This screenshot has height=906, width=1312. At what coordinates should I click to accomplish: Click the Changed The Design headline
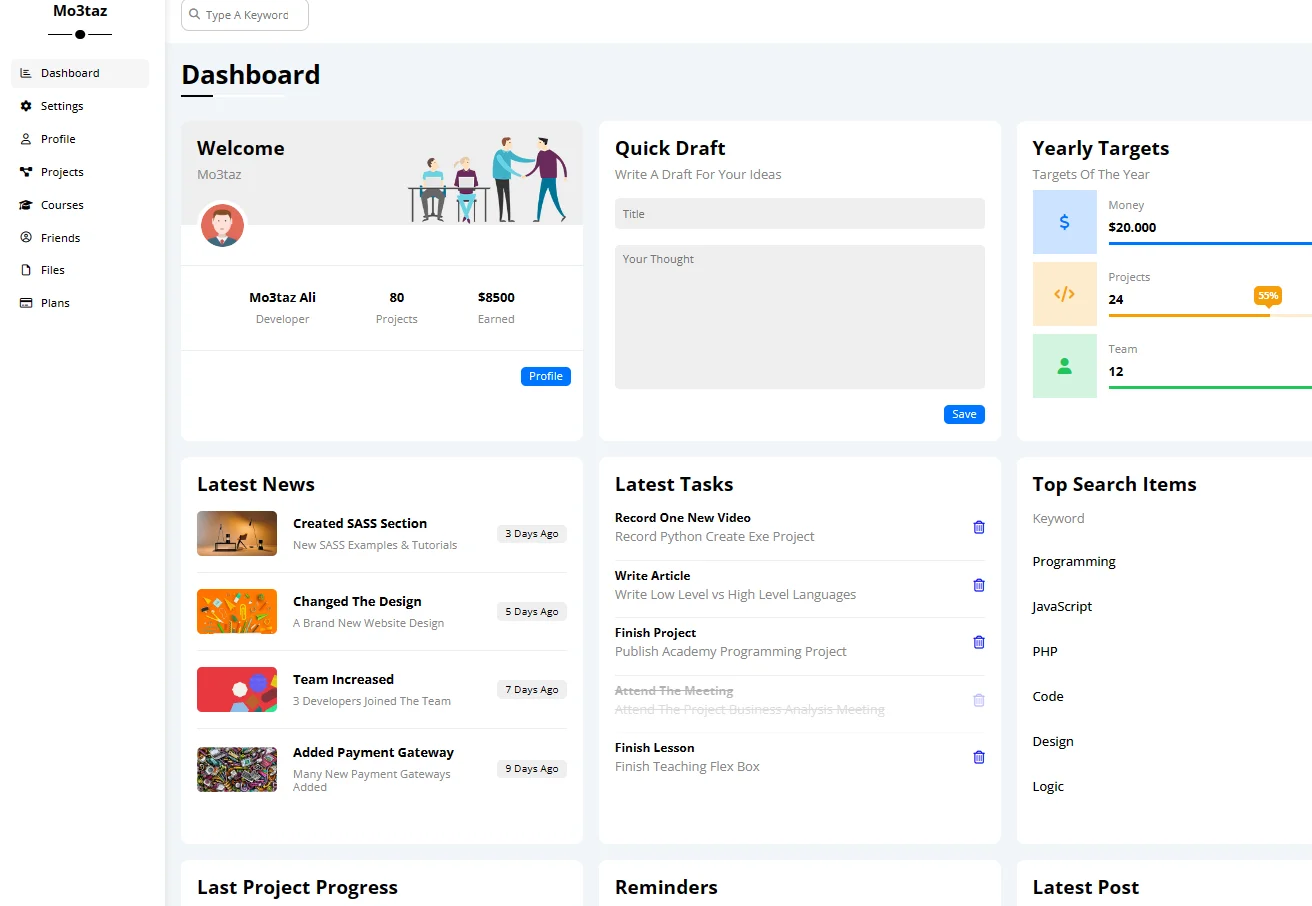(x=357, y=602)
